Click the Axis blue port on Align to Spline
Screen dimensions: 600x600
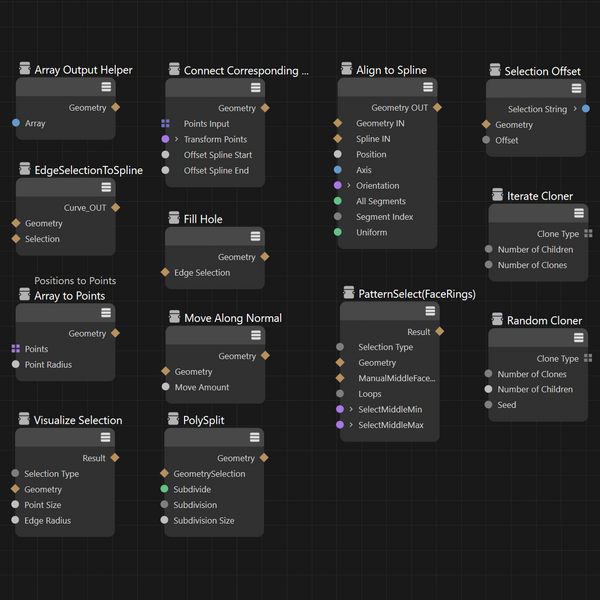pyautogui.click(x=338, y=170)
